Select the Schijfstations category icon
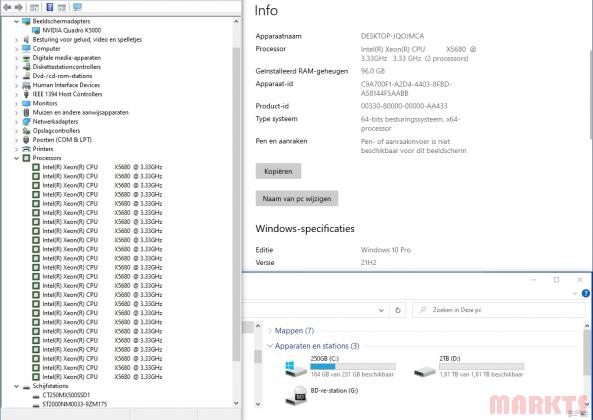 click(x=26, y=386)
